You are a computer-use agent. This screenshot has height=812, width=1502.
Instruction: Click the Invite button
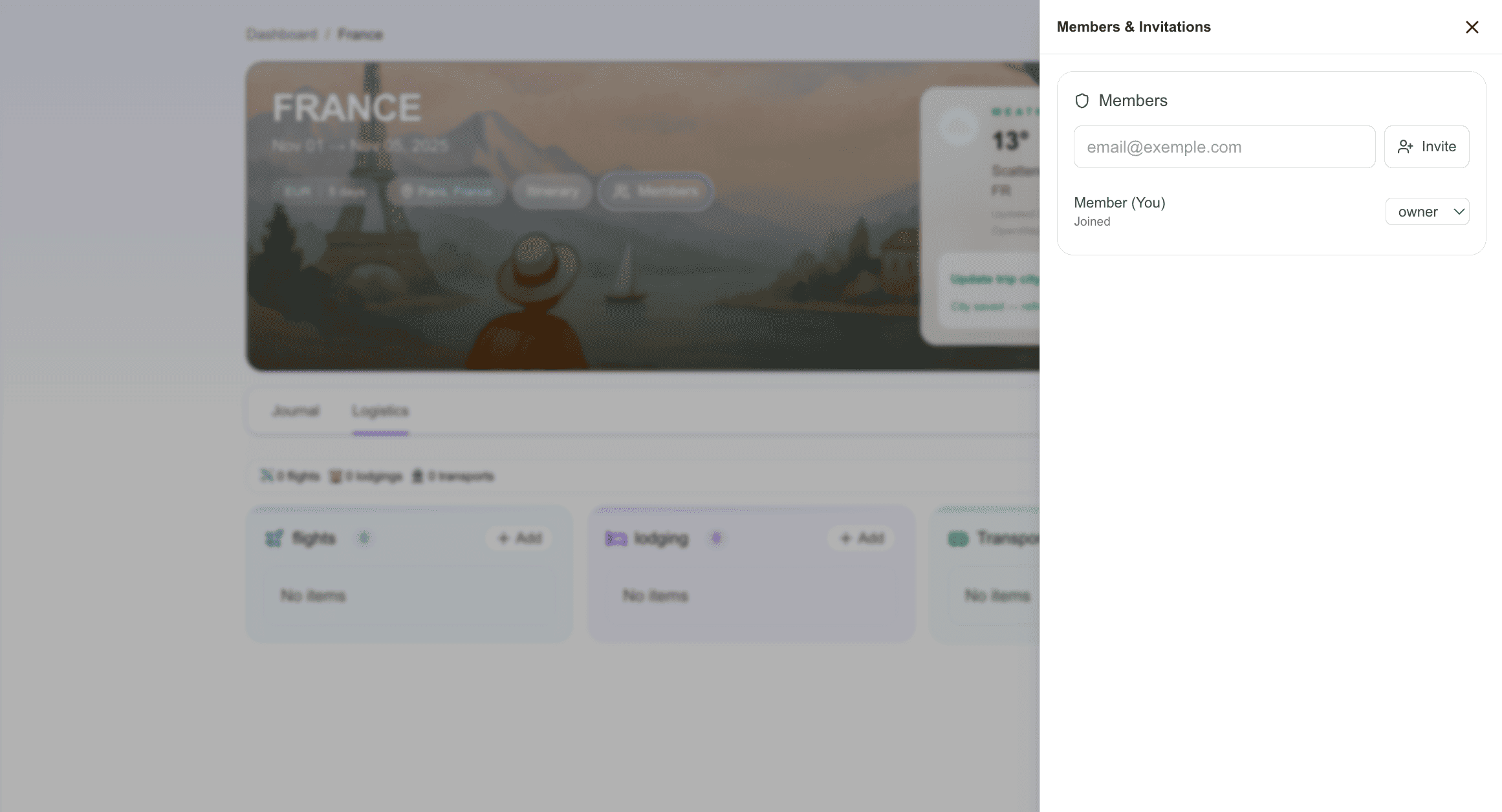[x=1426, y=147]
